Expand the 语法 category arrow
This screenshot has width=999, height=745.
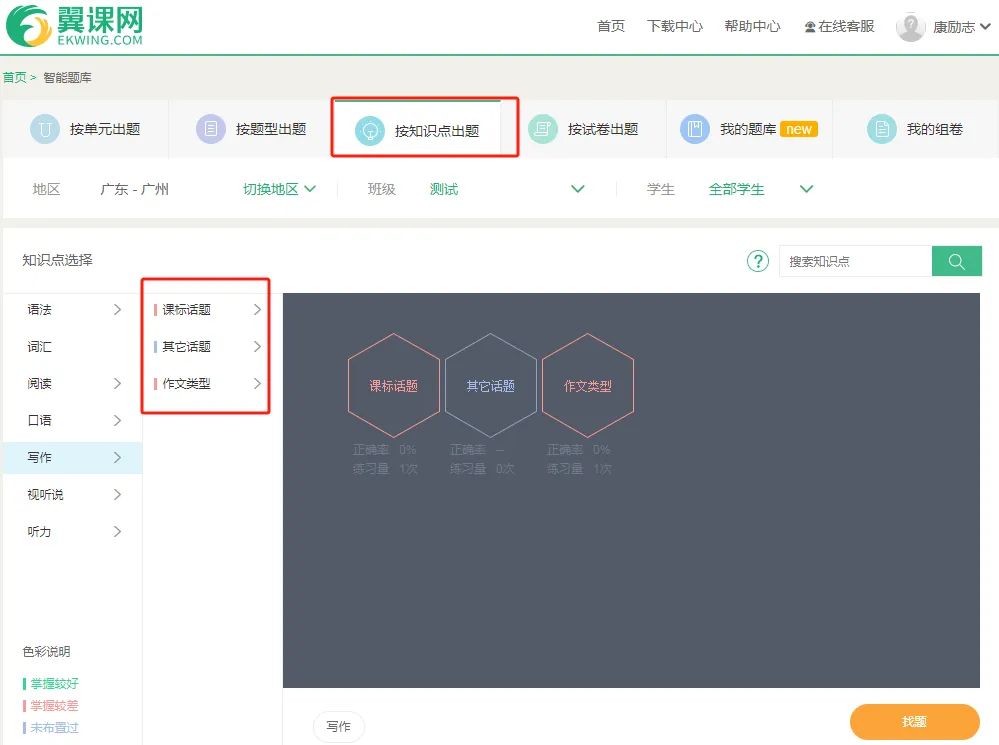(x=117, y=310)
